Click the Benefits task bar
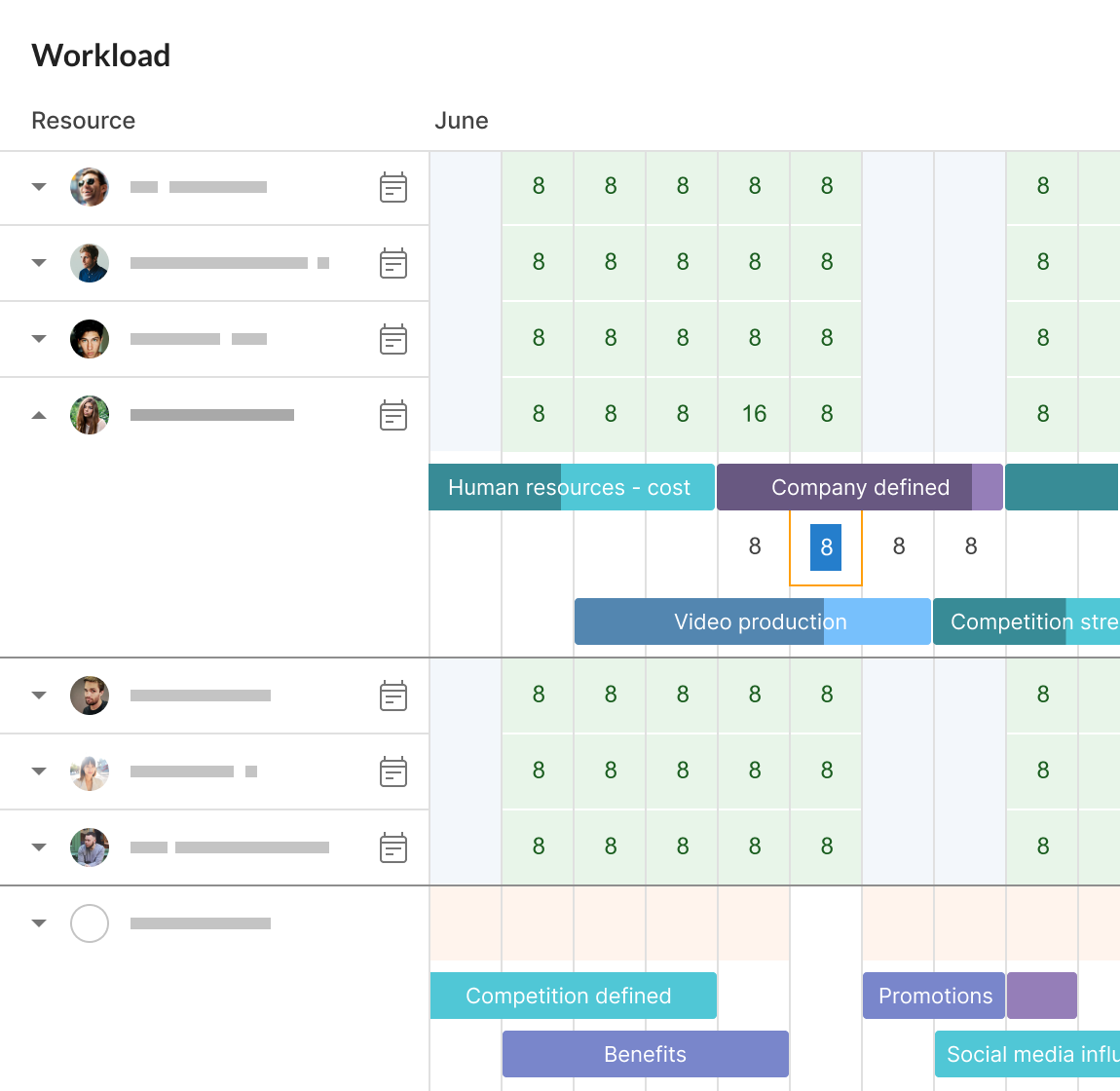1120x1091 pixels. point(645,1054)
